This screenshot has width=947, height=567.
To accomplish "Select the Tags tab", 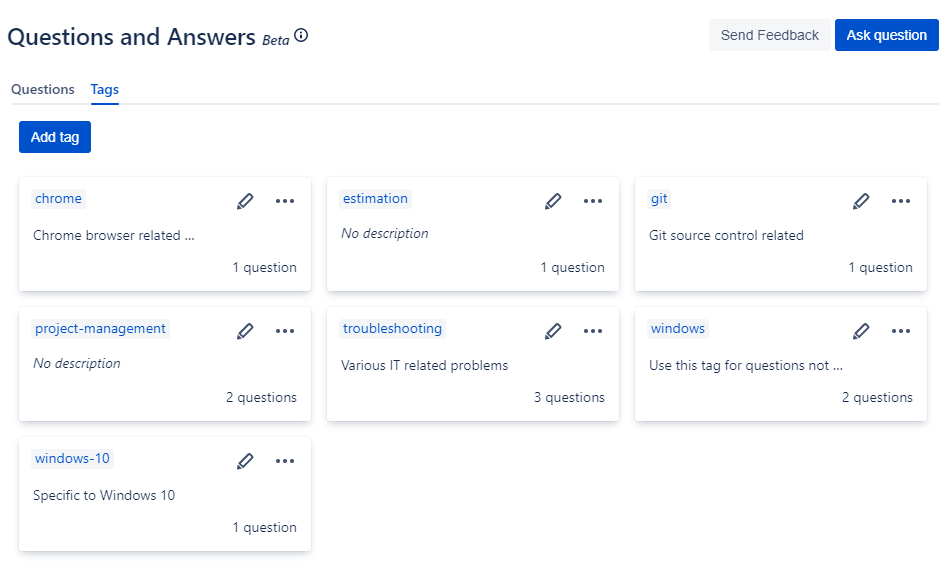I will pyautogui.click(x=104, y=89).
